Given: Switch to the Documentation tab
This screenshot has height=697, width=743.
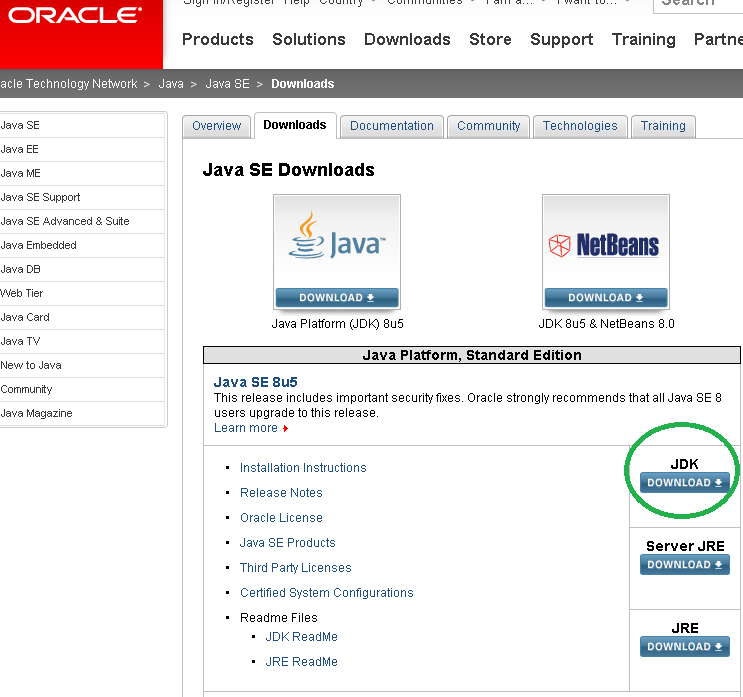Looking at the screenshot, I should coord(392,126).
